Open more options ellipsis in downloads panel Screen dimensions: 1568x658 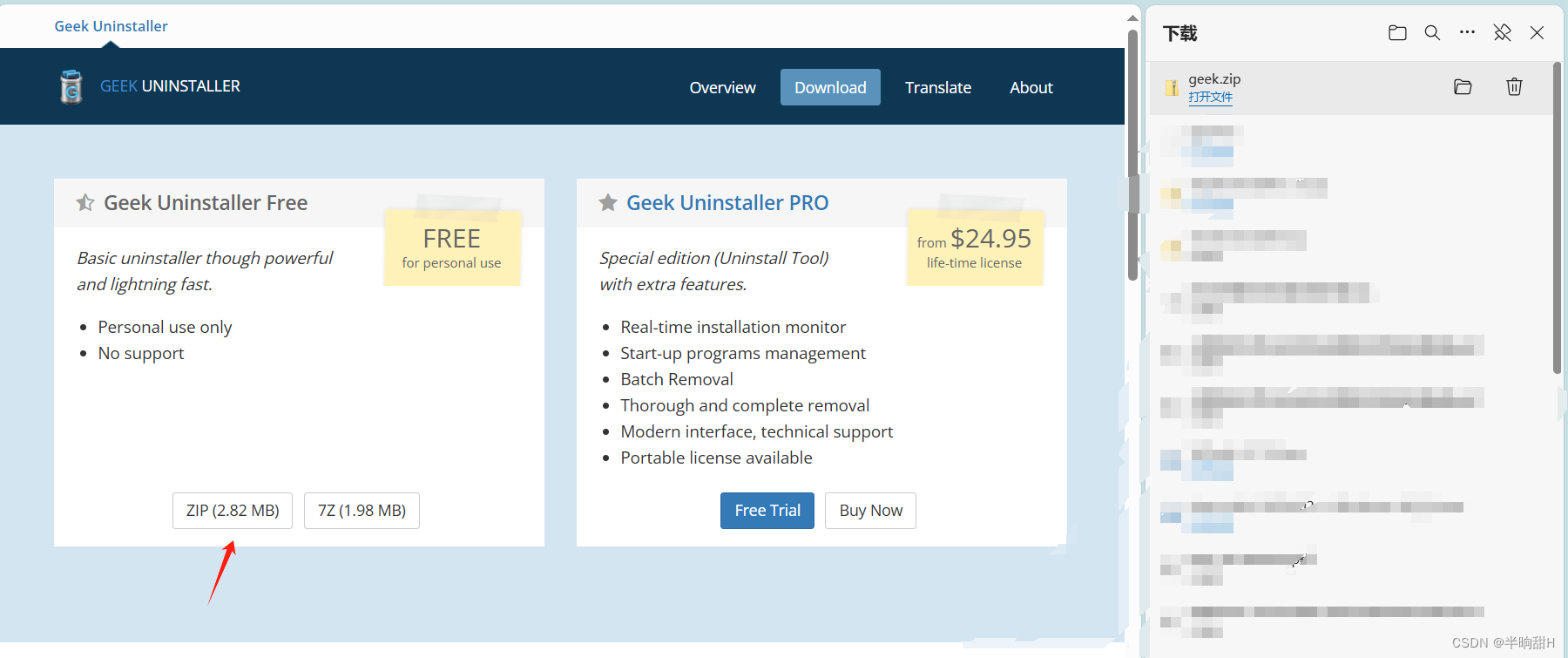1467,32
